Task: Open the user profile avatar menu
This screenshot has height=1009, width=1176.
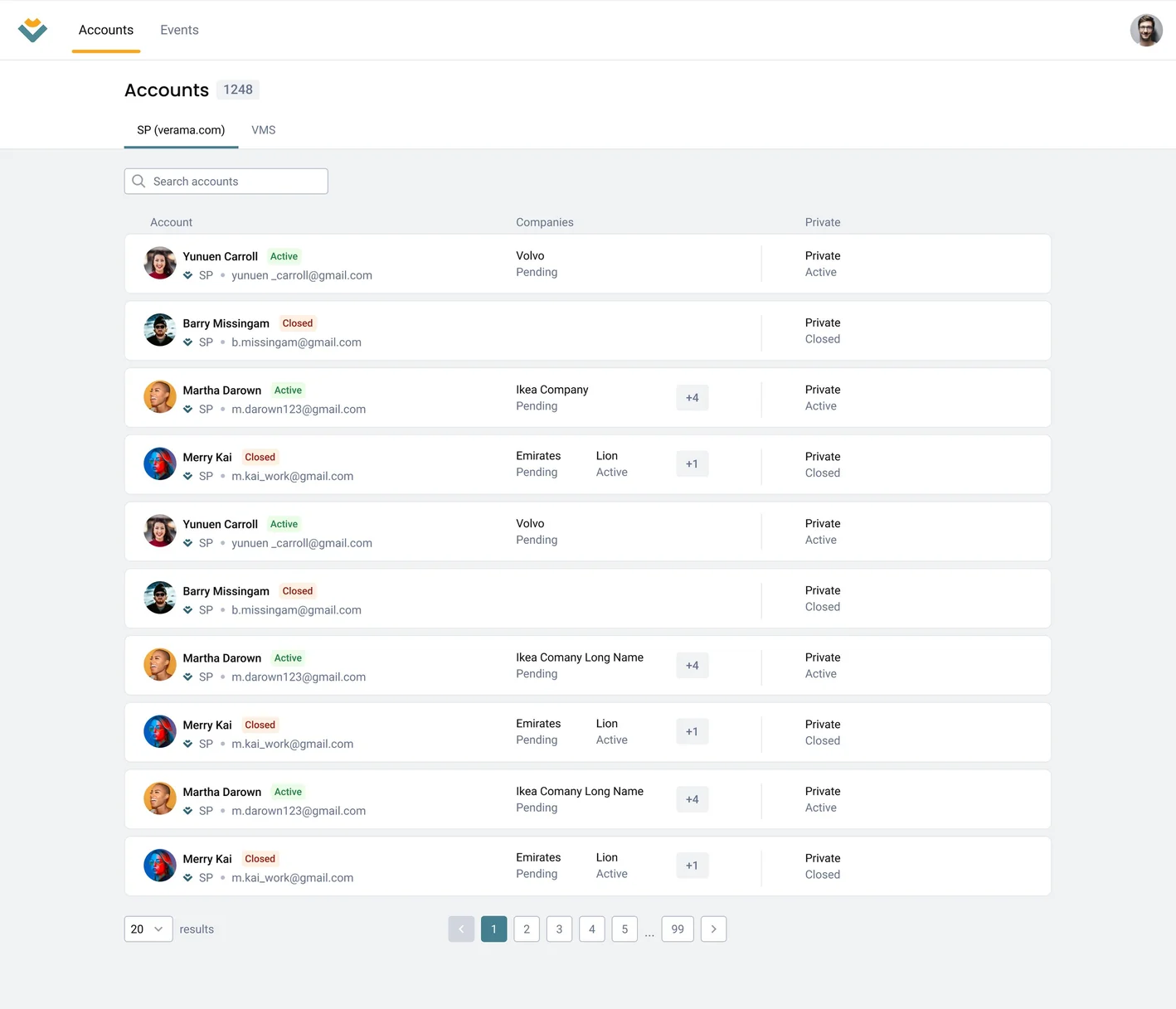Action: pos(1146,30)
